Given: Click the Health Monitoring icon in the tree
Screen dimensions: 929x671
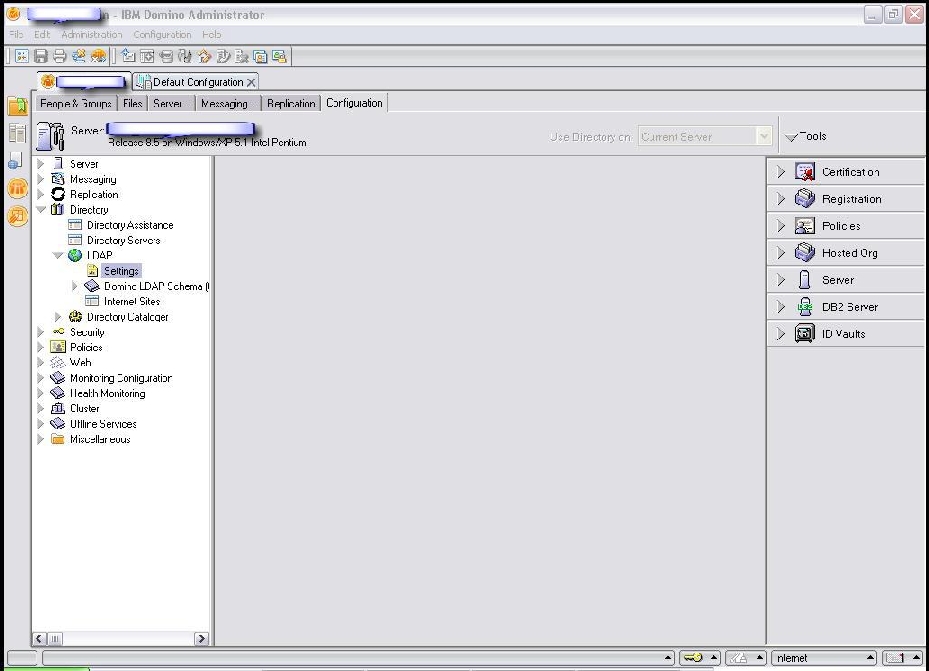Looking at the screenshot, I should [57, 393].
